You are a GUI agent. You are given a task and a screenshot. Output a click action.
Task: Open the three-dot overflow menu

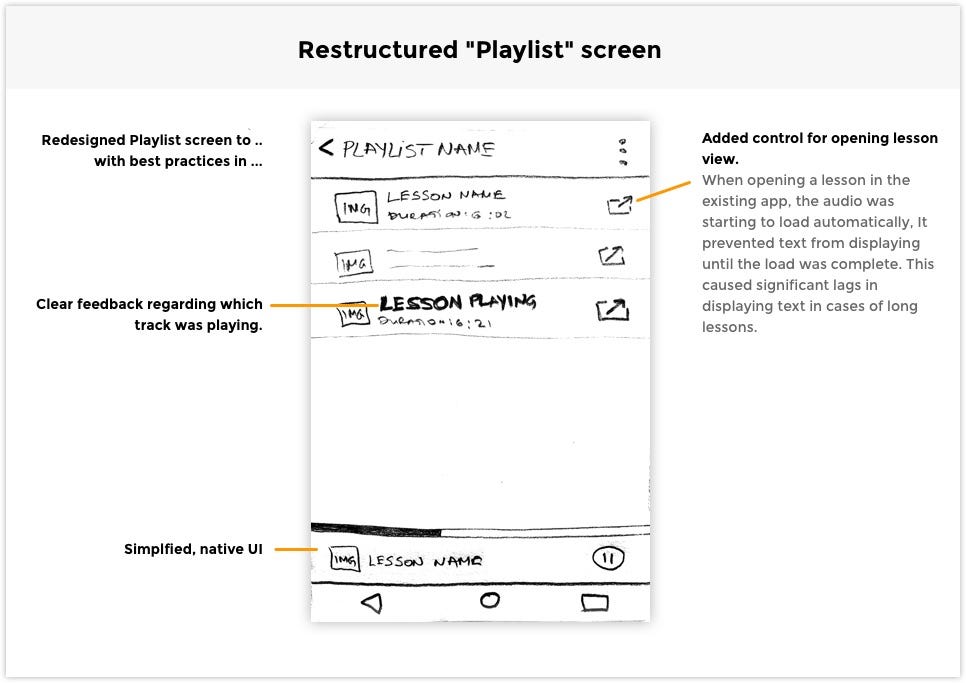[x=622, y=152]
